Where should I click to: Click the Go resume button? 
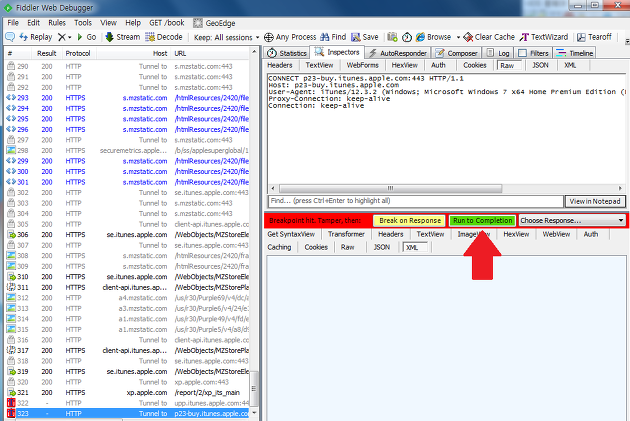[86, 37]
